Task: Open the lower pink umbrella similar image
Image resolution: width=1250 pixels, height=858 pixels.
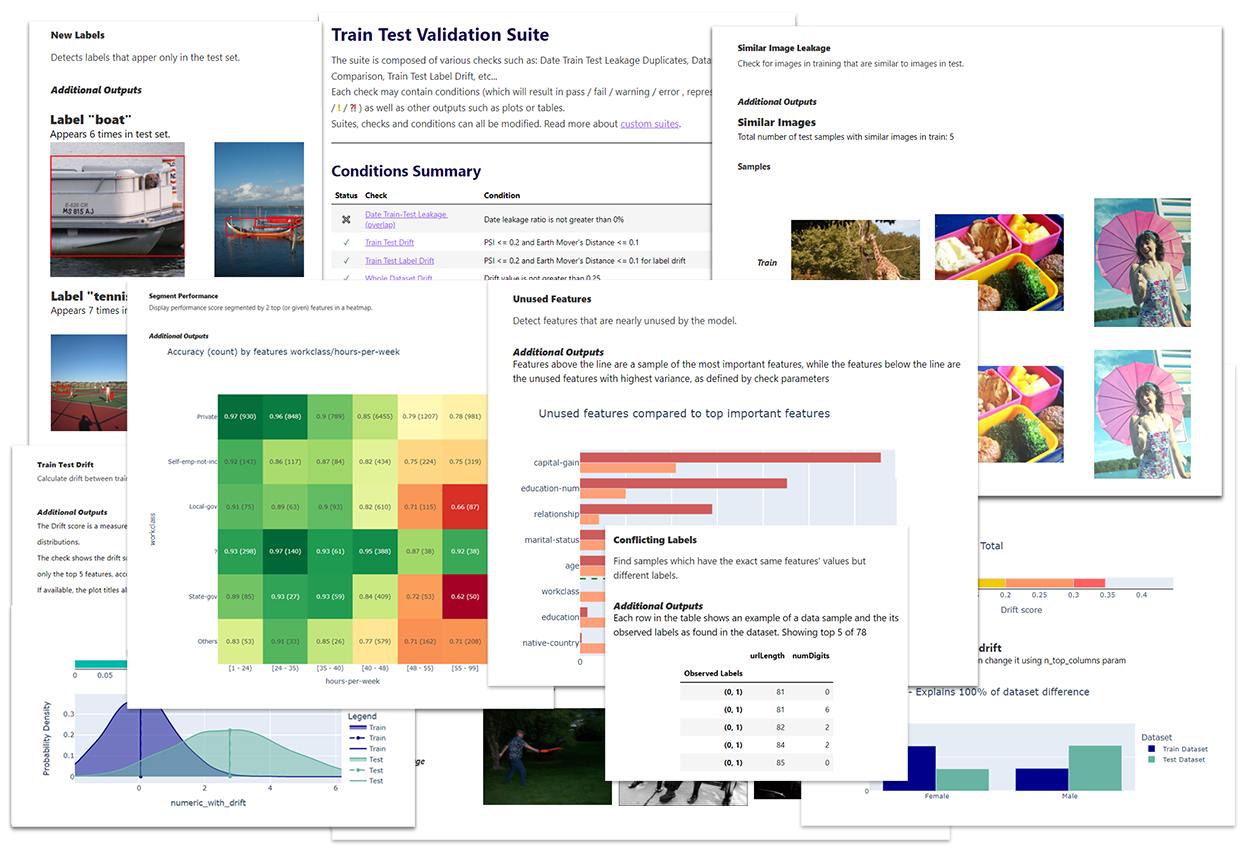Action: coord(1142,415)
